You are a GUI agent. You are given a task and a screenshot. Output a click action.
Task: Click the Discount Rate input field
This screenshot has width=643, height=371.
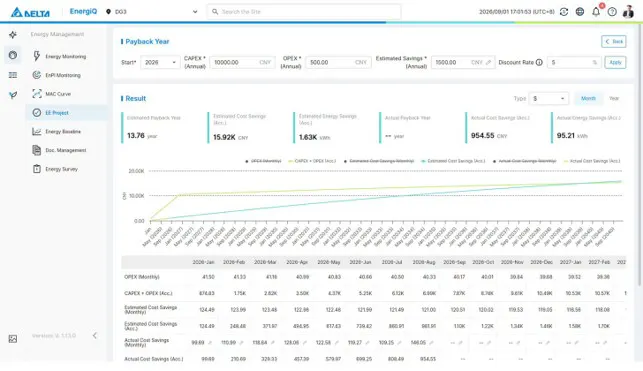pyautogui.click(x=574, y=62)
